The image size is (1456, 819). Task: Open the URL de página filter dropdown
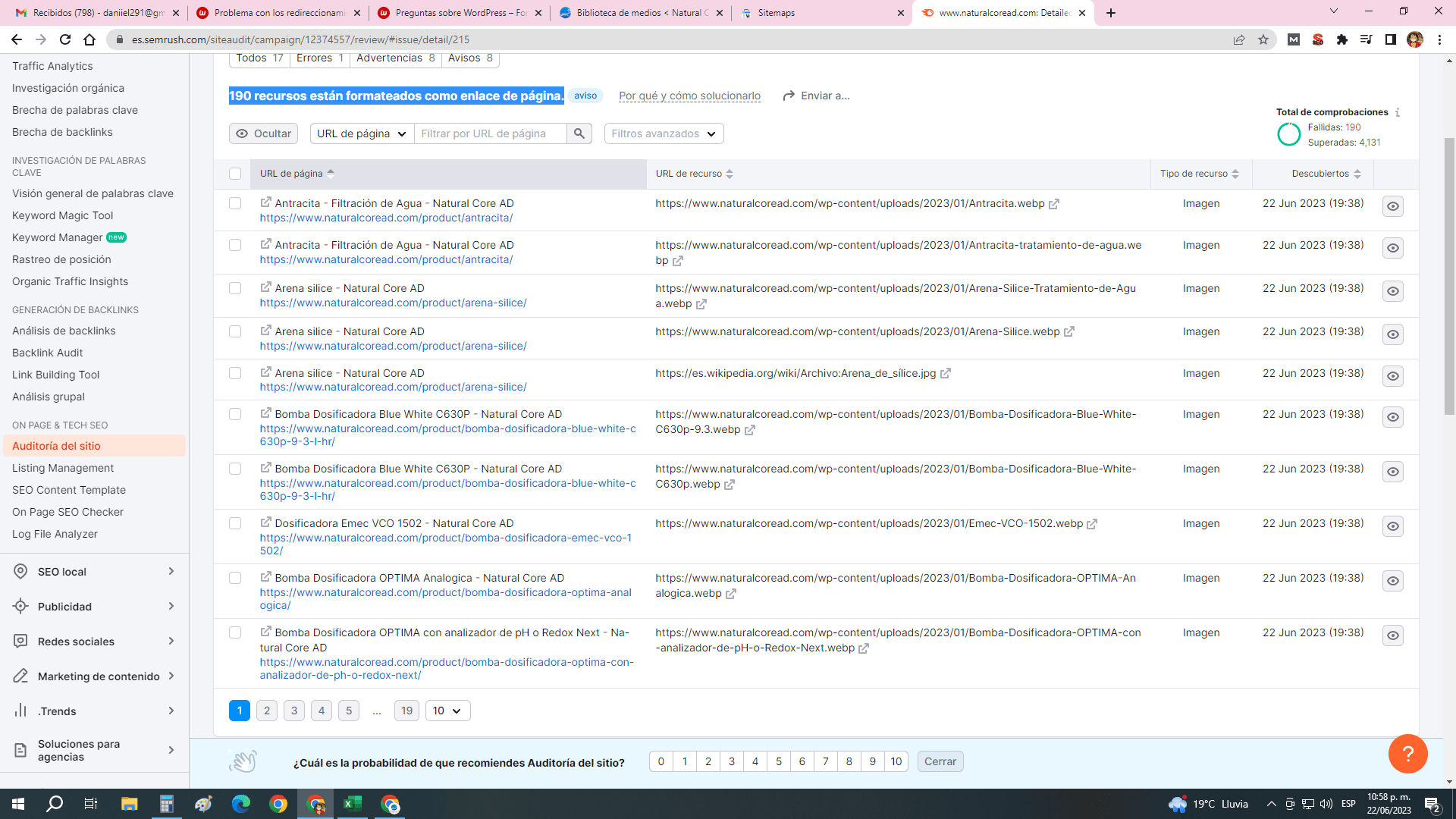point(362,133)
